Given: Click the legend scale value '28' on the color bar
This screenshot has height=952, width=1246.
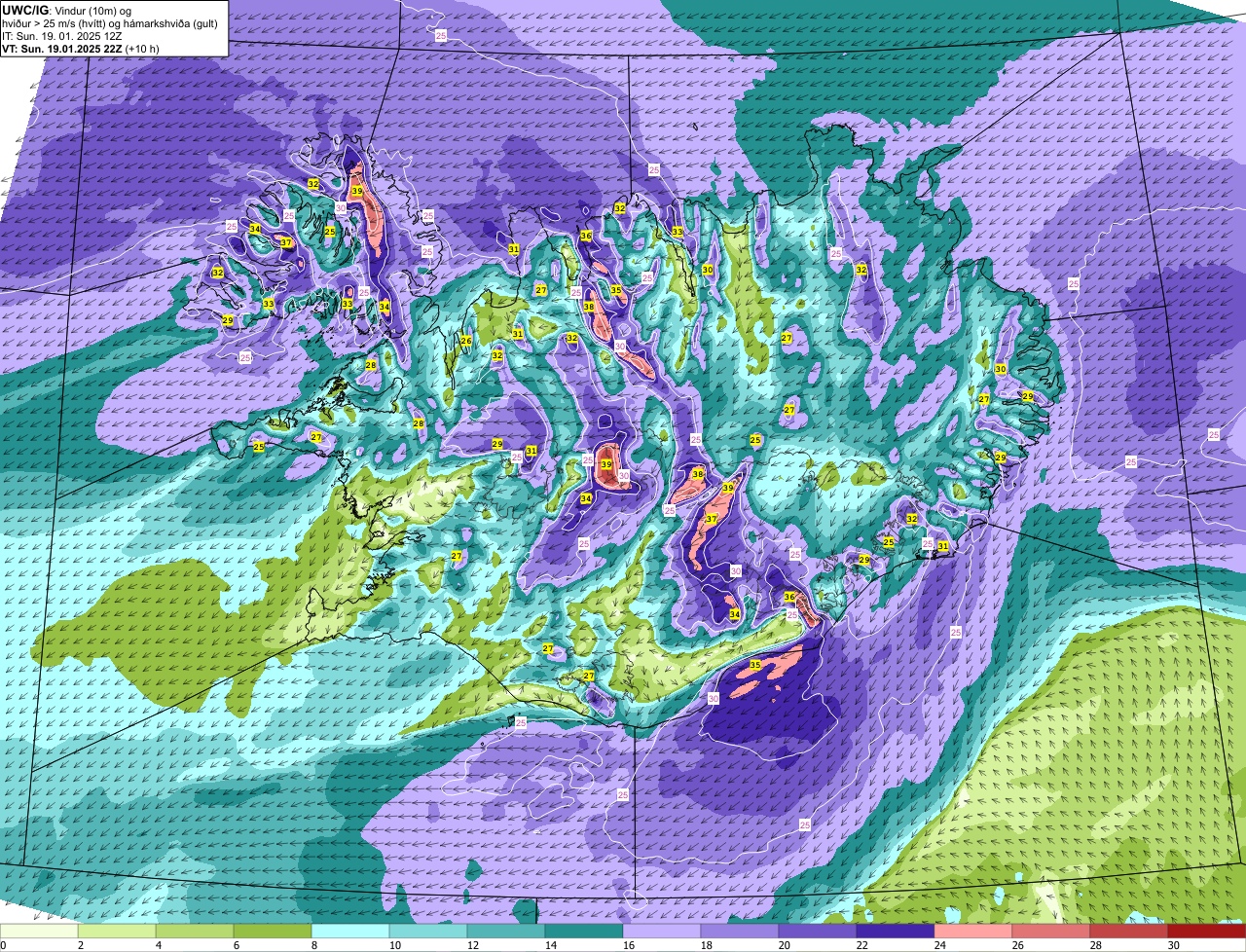Looking at the screenshot, I should (1096, 945).
